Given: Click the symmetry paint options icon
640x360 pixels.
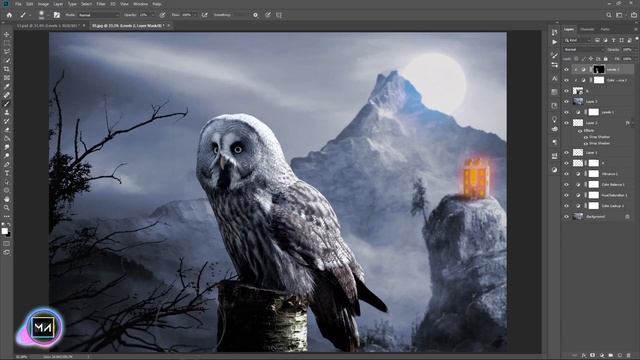Looking at the screenshot, I should pos(279,15).
